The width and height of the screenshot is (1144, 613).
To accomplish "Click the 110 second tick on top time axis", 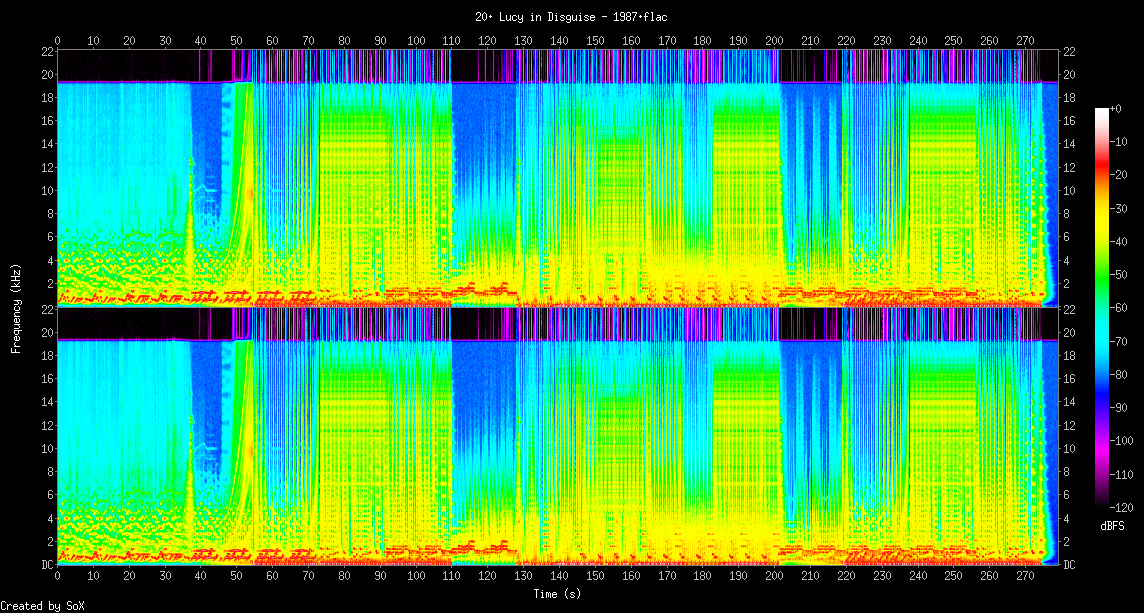I will coord(451,41).
